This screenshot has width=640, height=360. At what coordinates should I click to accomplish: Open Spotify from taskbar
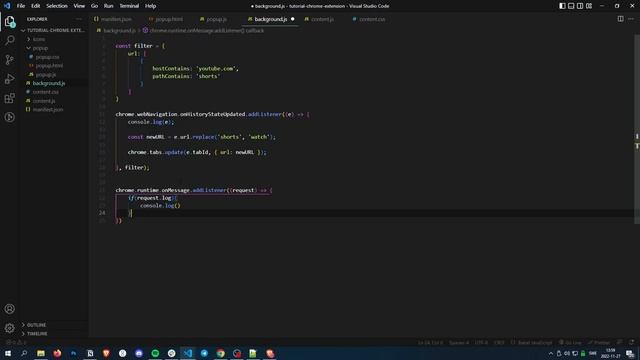coord(155,353)
